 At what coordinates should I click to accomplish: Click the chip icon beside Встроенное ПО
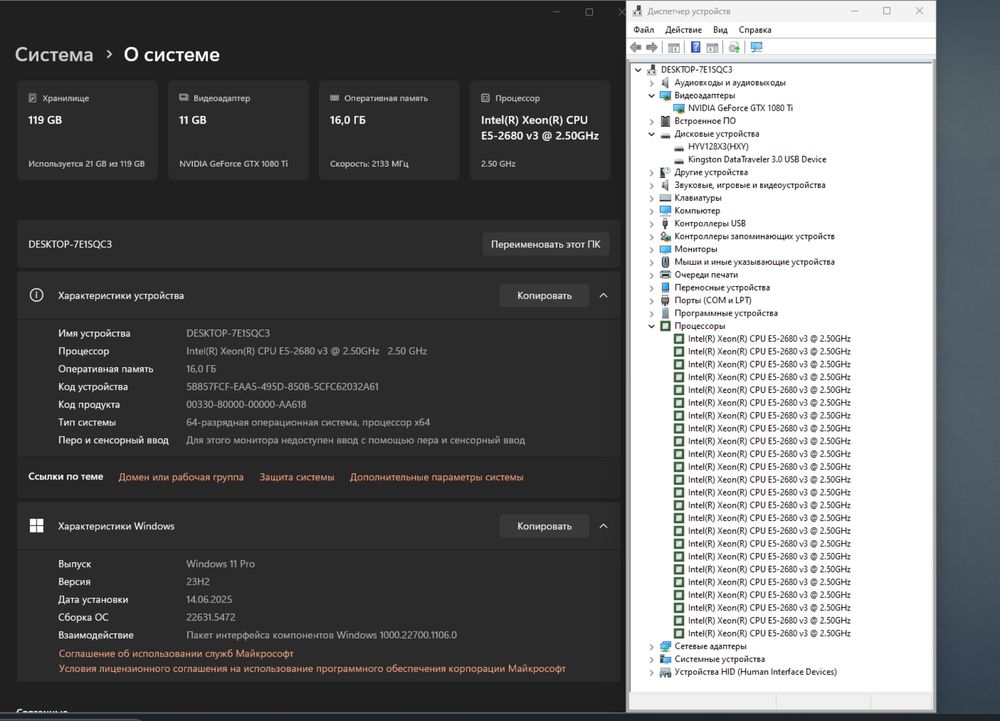pyautogui.click(x=665, y=121)
